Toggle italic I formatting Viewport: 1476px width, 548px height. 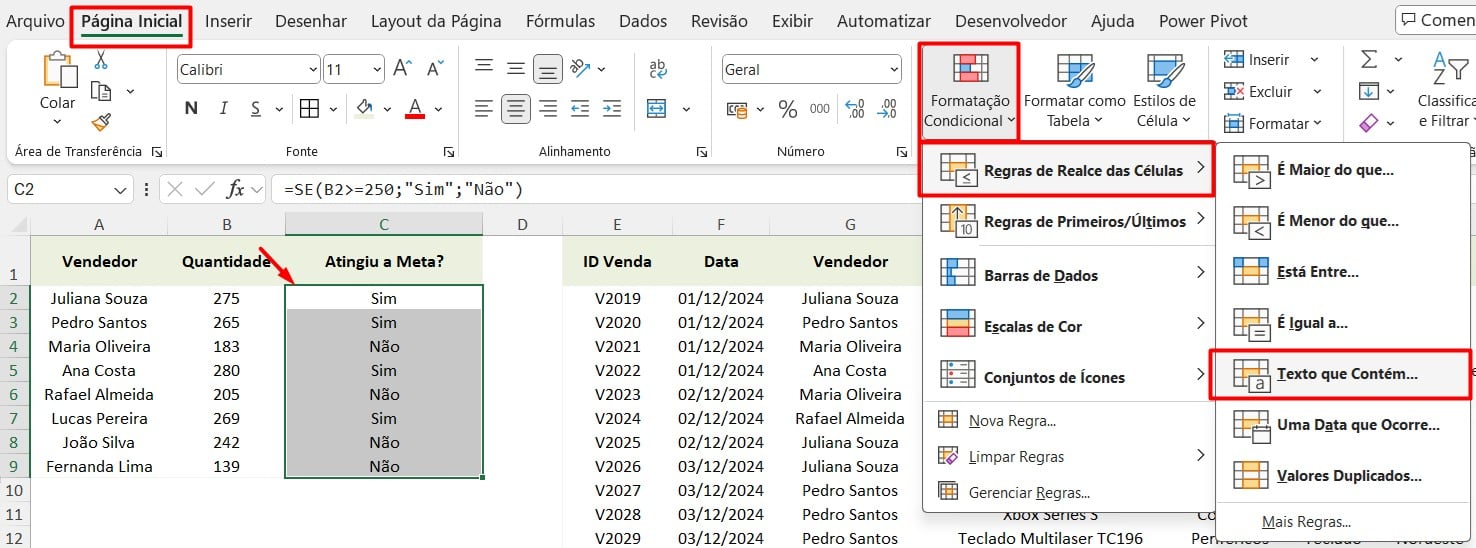point(224,108)
